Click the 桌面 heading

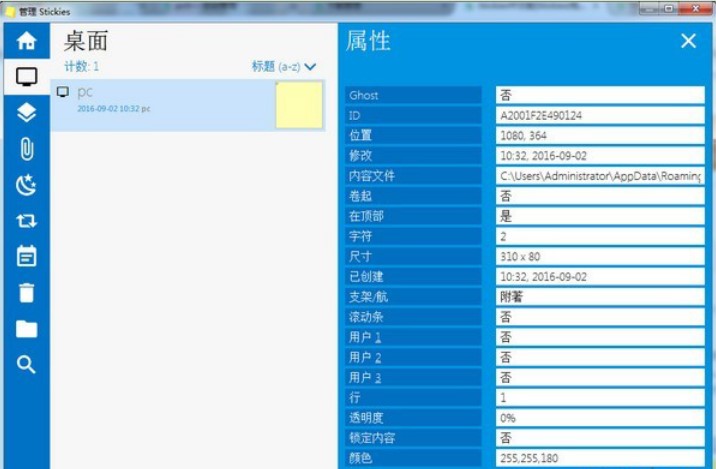coord(86,41)
